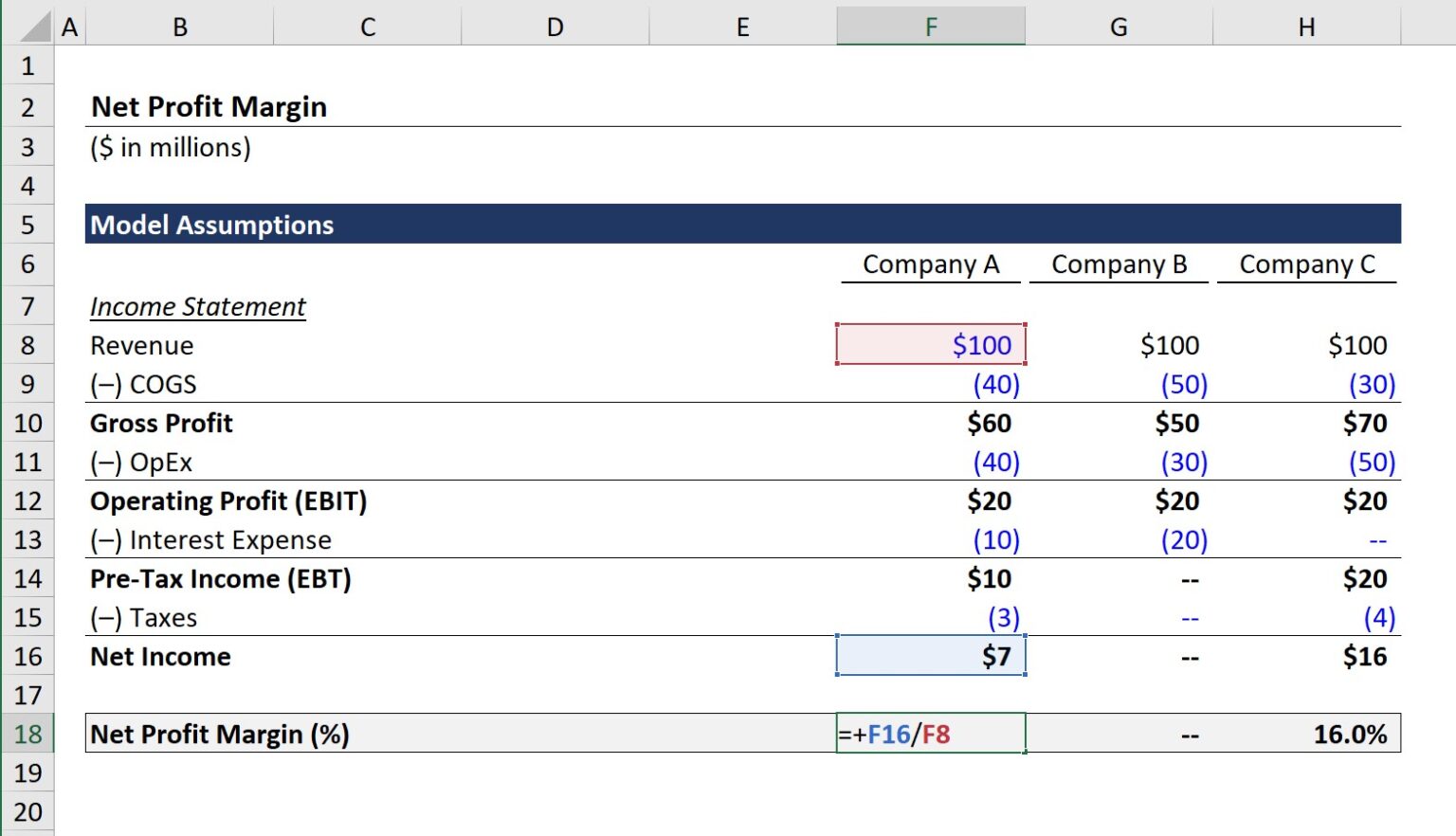This screenshot has height=836, width=1456.
Task: Click the cell containing formula =+F16/F8
Action: [930, 733]
